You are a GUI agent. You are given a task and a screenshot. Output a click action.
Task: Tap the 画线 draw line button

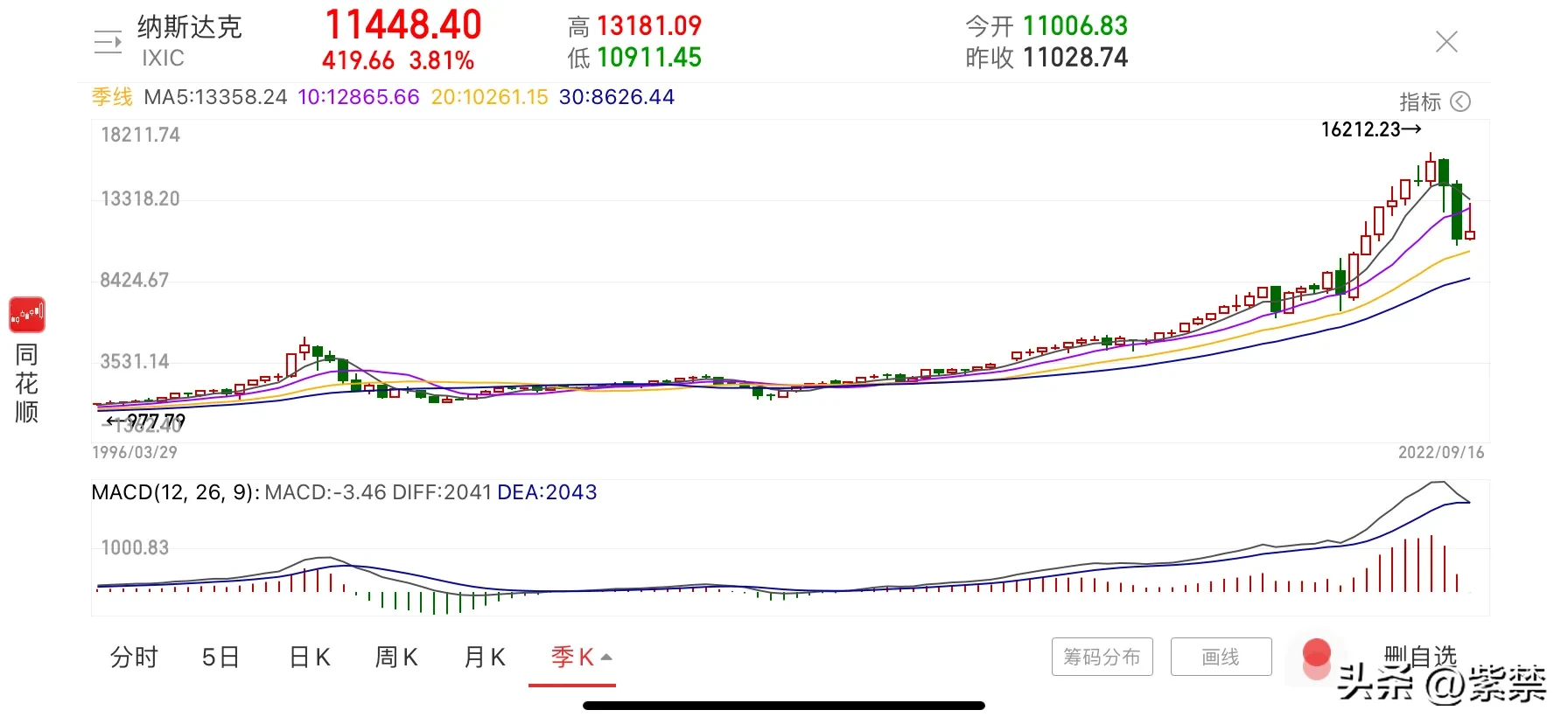click(1221, 657)
